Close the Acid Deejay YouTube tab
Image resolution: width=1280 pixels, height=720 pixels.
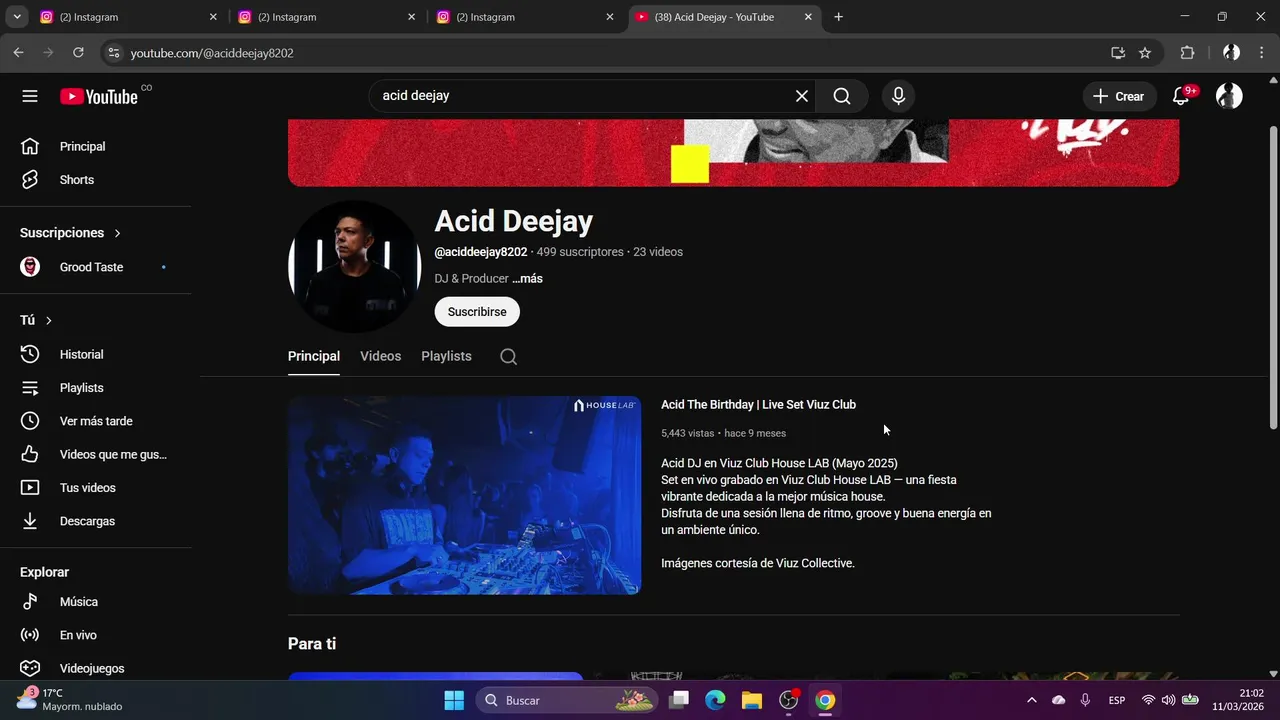pyautogui.click(x=808, y=17)
